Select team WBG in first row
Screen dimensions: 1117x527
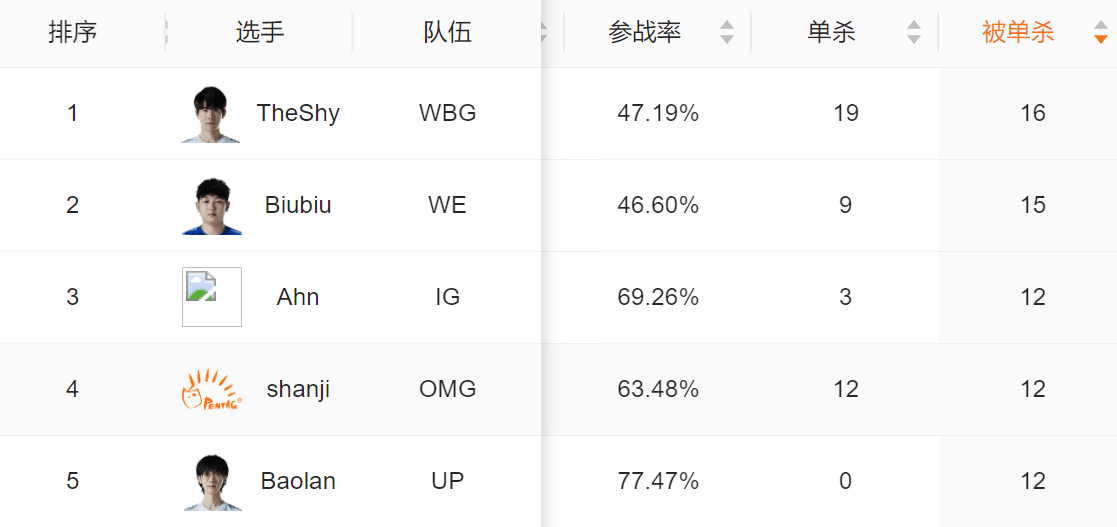447,113
